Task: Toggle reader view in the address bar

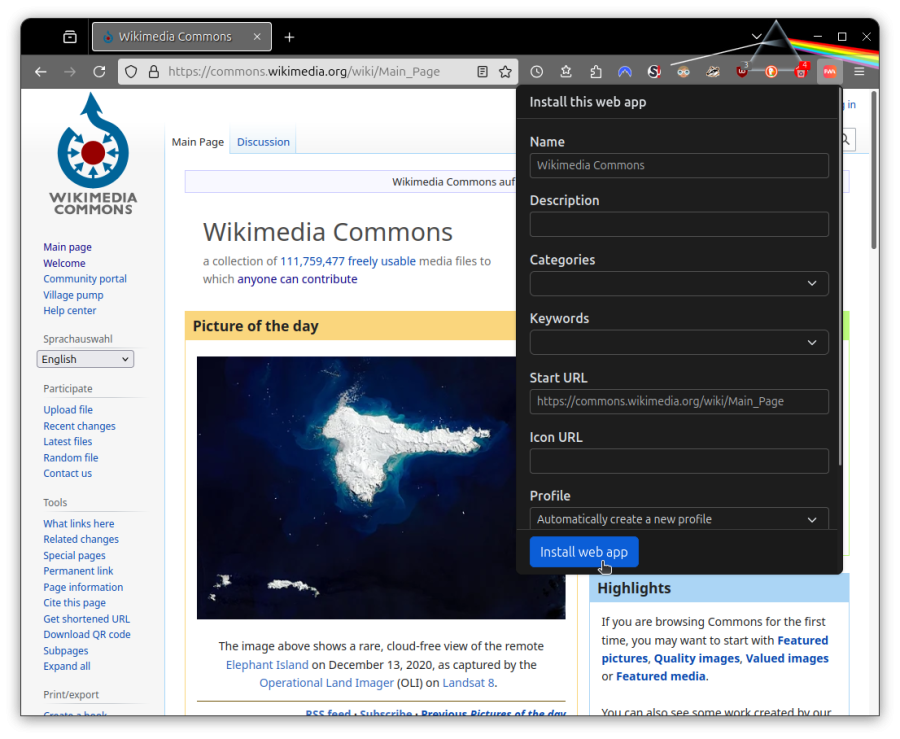Action: 482,72
